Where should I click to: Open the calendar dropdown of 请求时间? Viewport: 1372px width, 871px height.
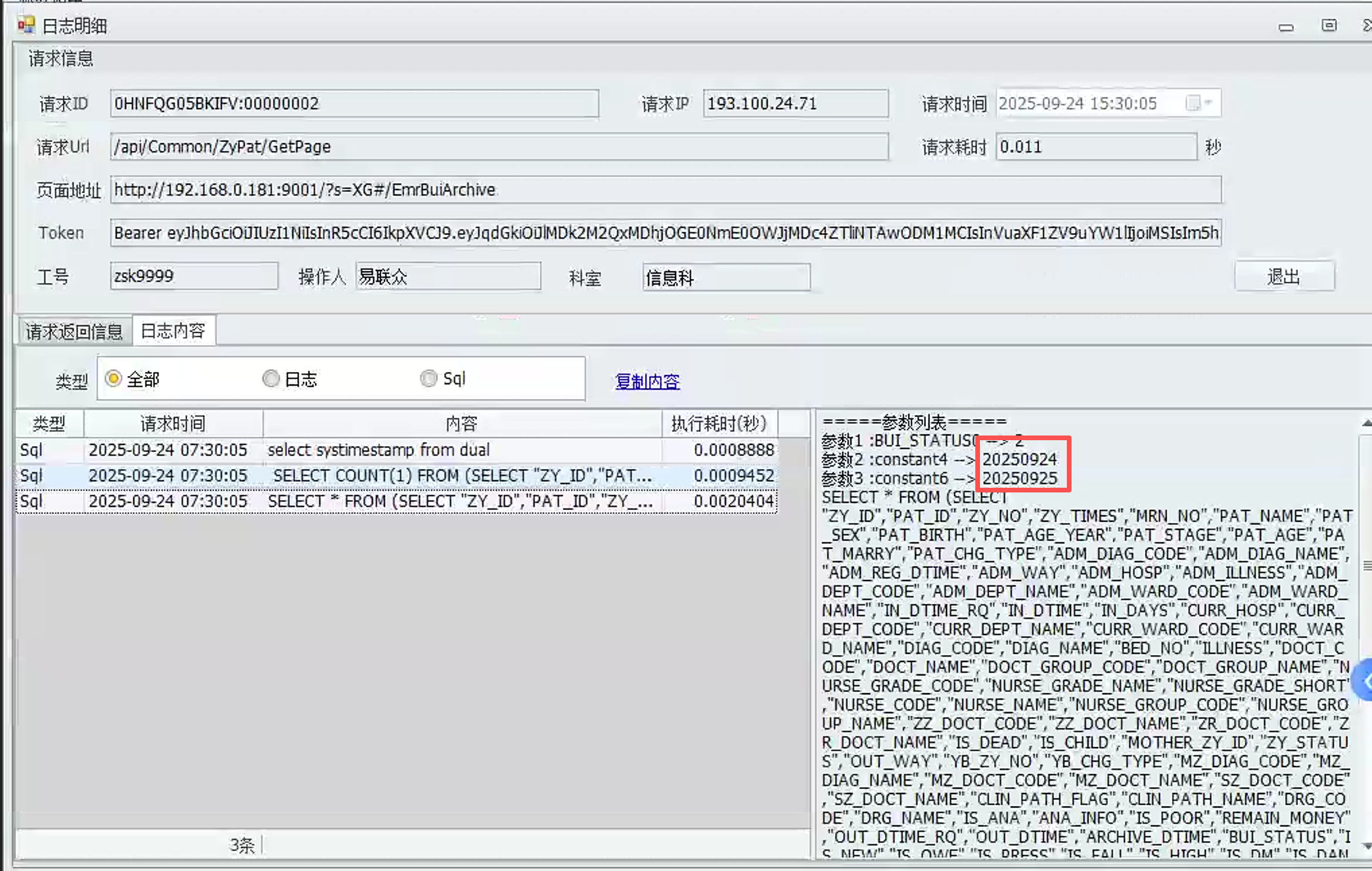point(1209,103)
